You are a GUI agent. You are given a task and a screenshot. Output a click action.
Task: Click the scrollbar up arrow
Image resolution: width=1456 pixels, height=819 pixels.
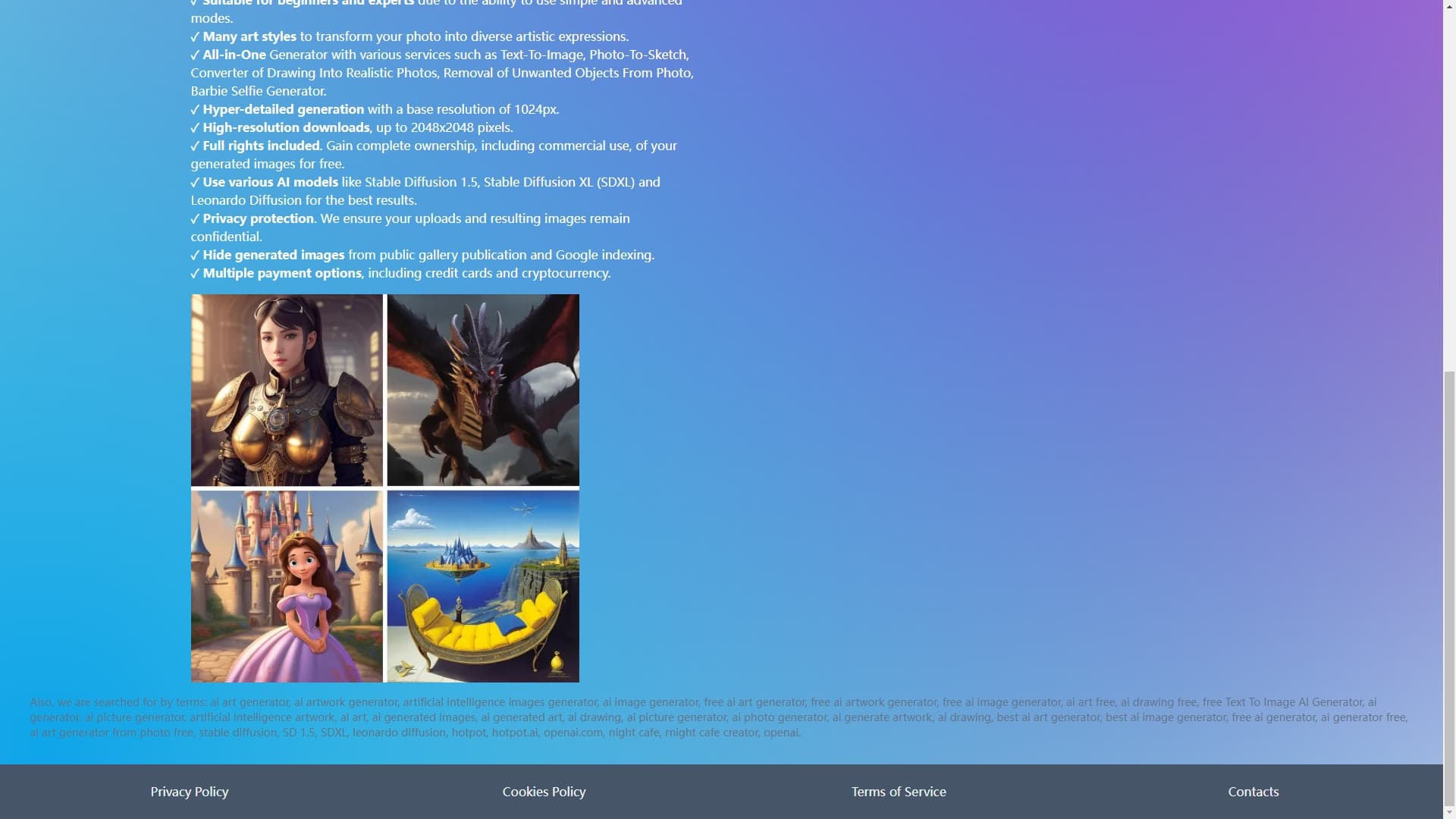(1449, 6)
